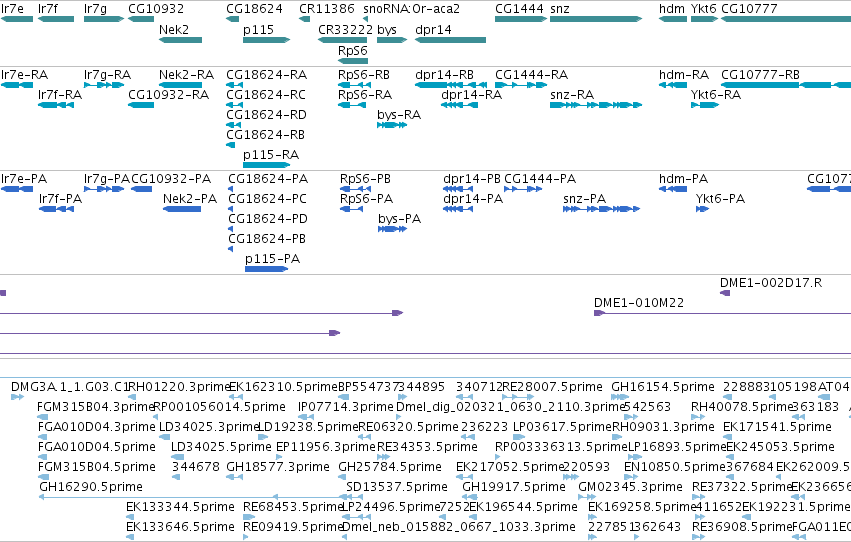Select the Ir7g gene arrow
851x542 pixels.
(x=104, y=19)
